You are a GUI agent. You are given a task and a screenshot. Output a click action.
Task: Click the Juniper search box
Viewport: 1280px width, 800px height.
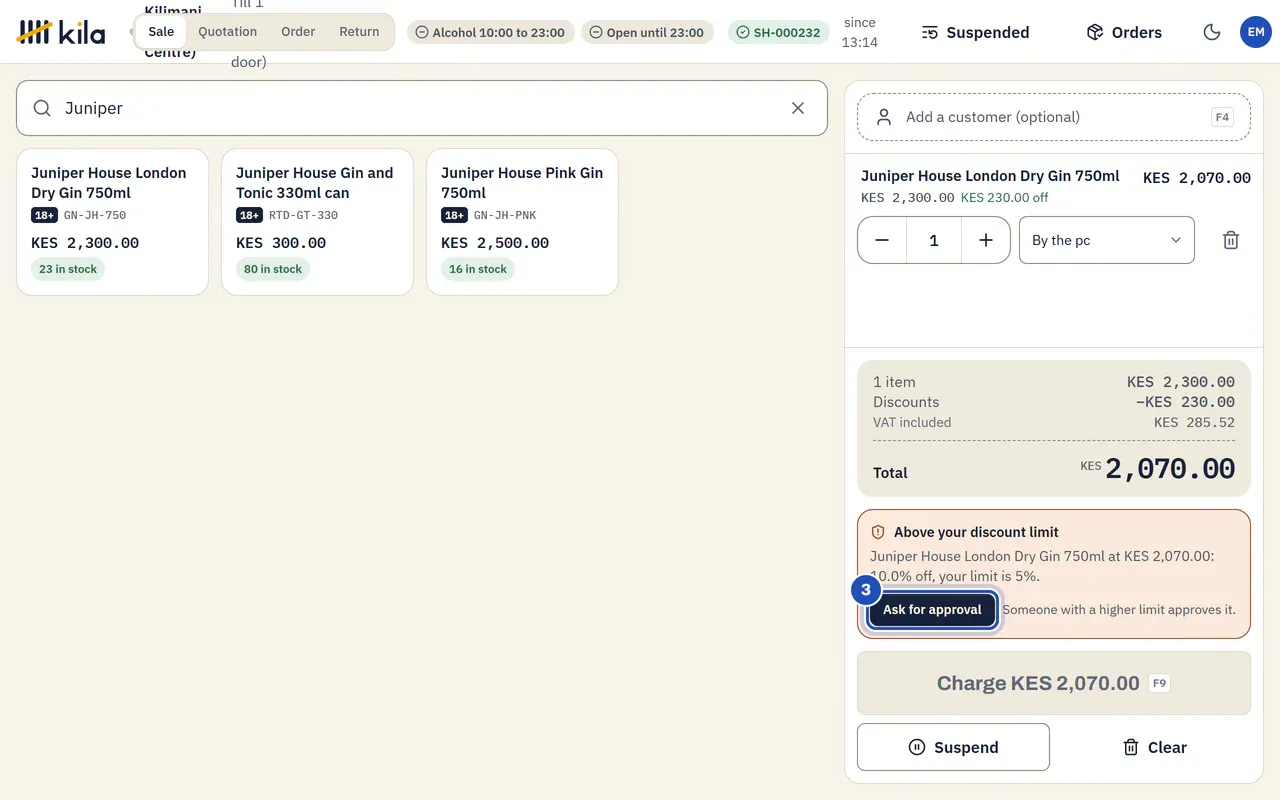tap(422, 108)
